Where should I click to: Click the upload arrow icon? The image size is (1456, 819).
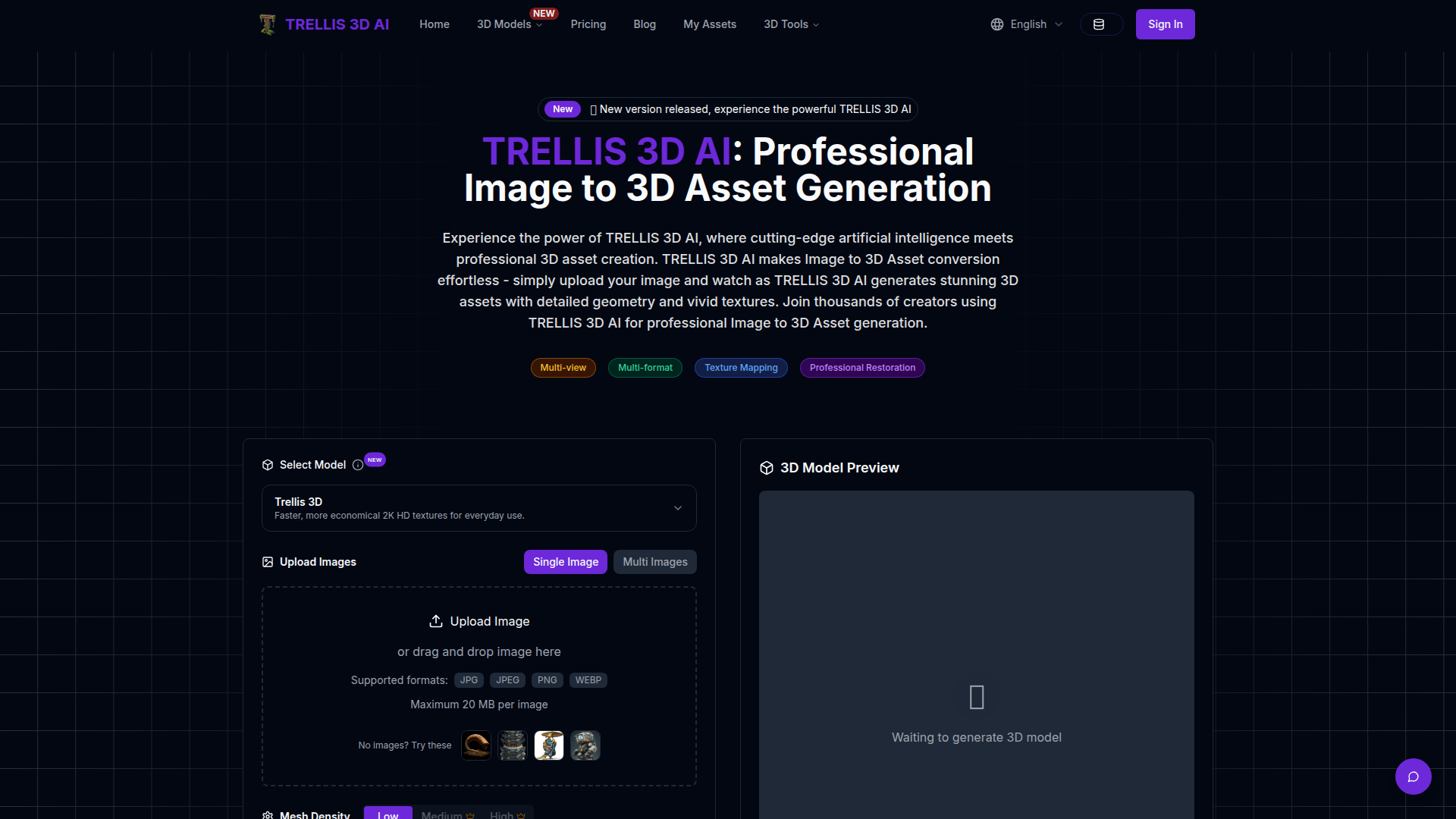[436, 621]
